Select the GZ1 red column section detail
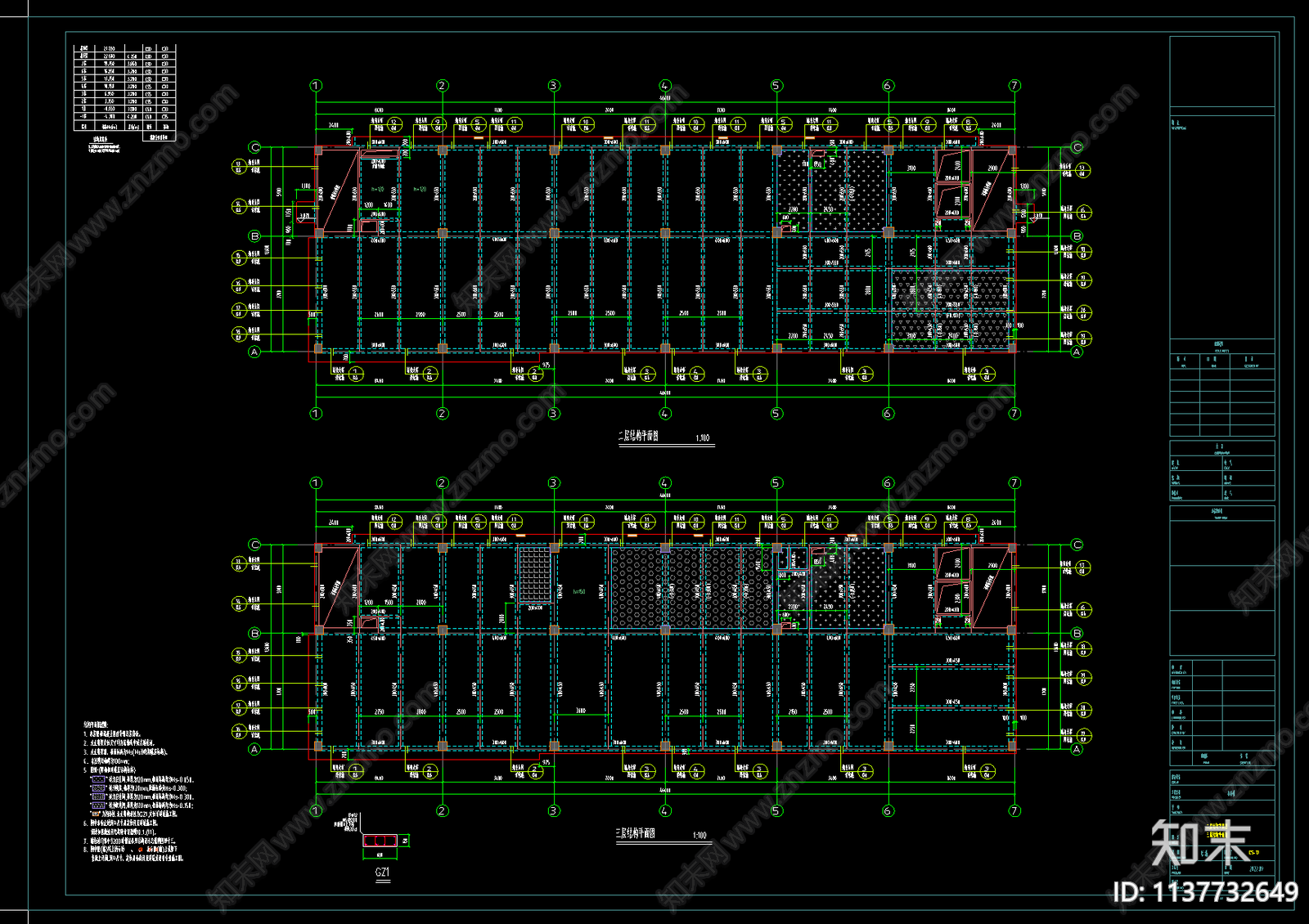1309x924 pixels. click(380, 841)
